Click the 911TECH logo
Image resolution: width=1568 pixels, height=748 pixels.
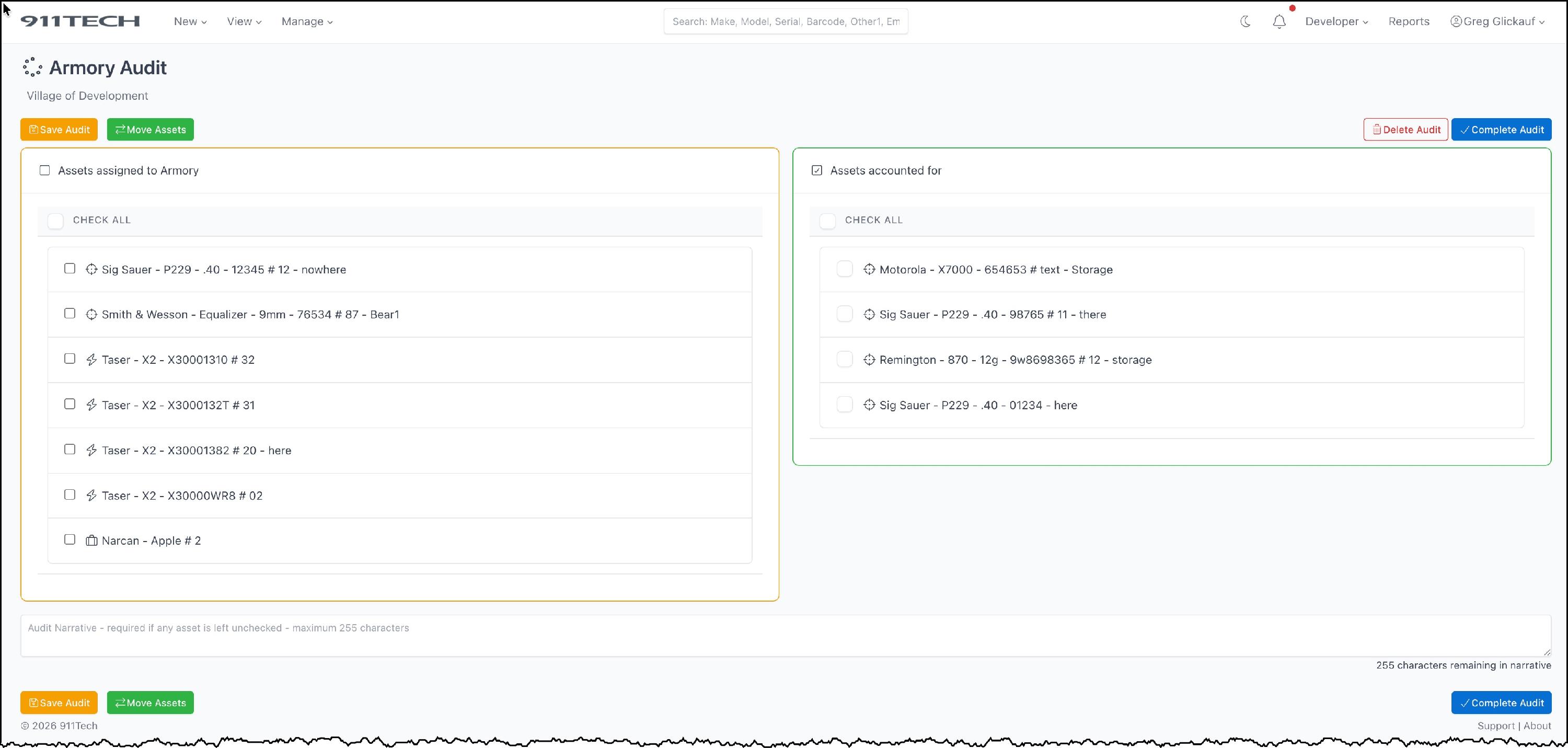coord(80,21)
